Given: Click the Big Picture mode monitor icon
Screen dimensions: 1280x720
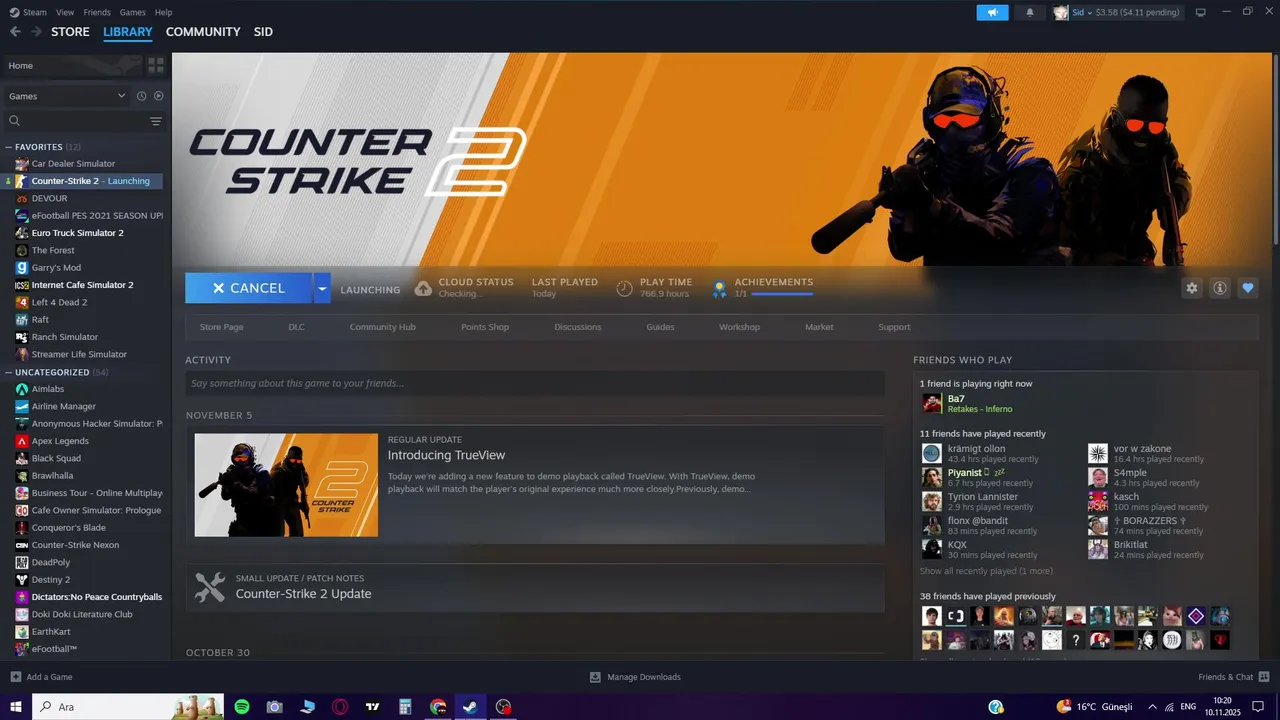Looking at the screenshot, I should click(x=1201, y=12).
